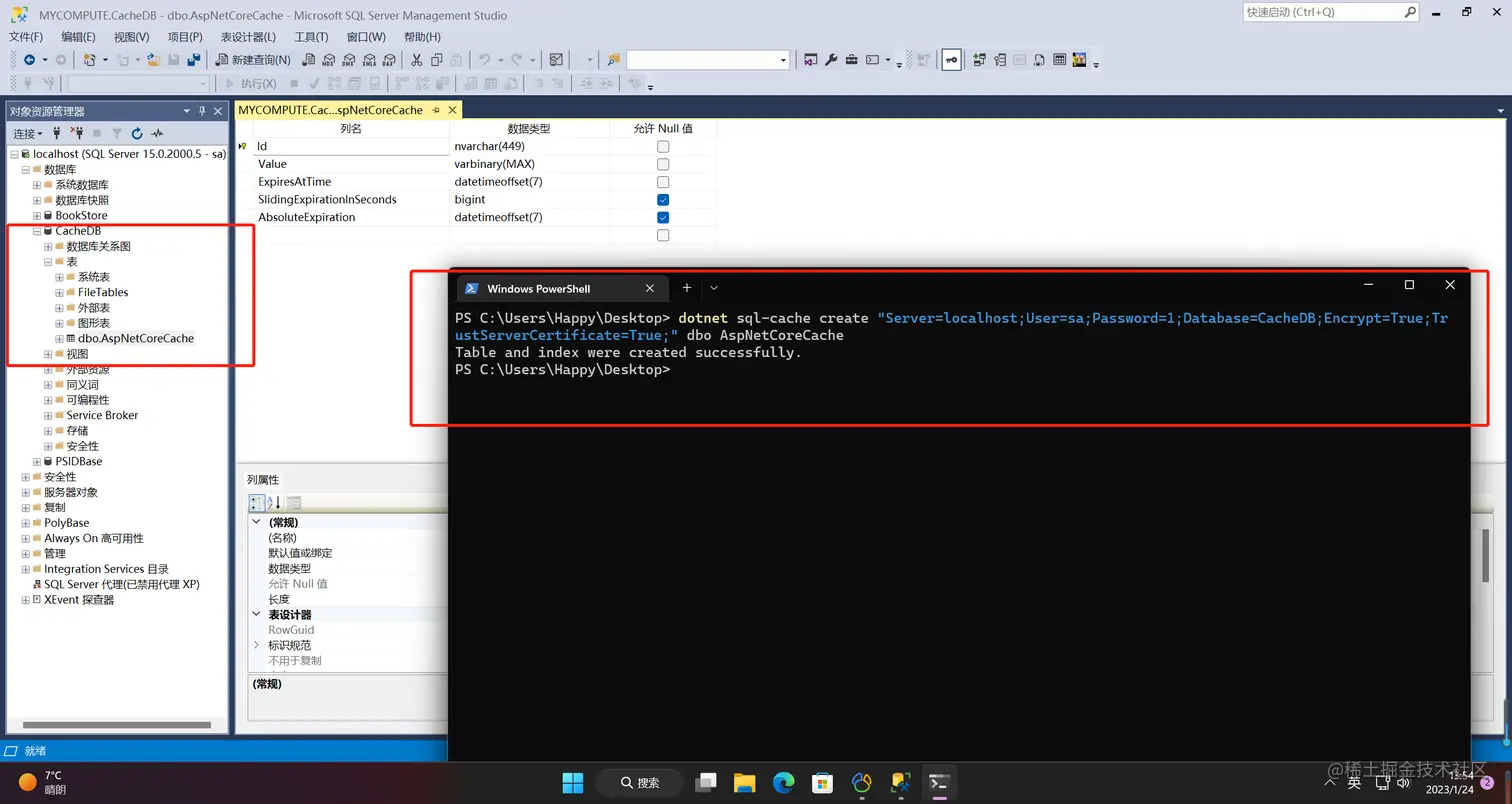Image resolution: width=1512 pixels, height=804 pixels.
Task: Toggle Allow Null checkbox for Value column
Action: pos(663,164)
